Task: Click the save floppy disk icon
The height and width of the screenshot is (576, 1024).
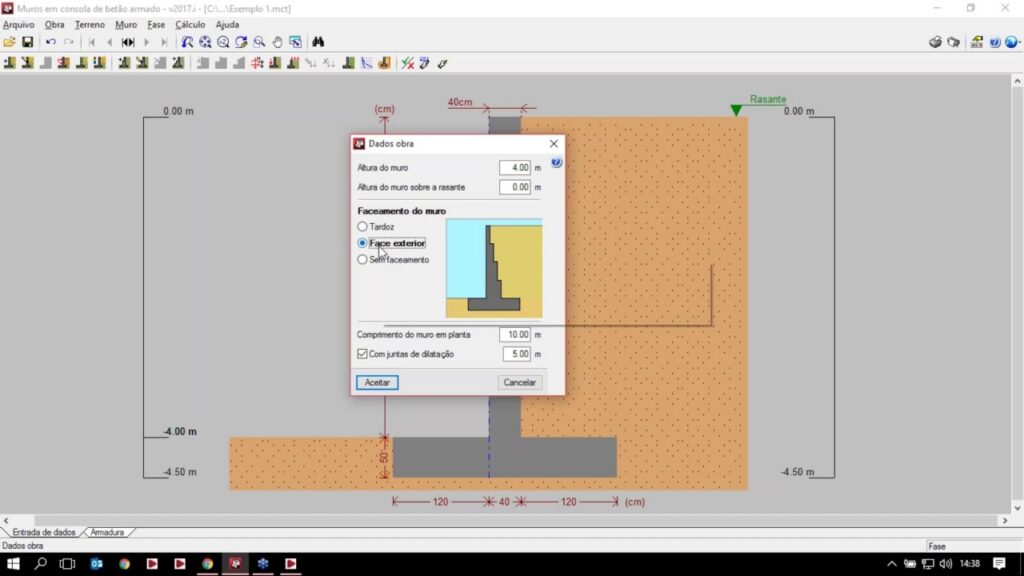Action: pos(28,42)
